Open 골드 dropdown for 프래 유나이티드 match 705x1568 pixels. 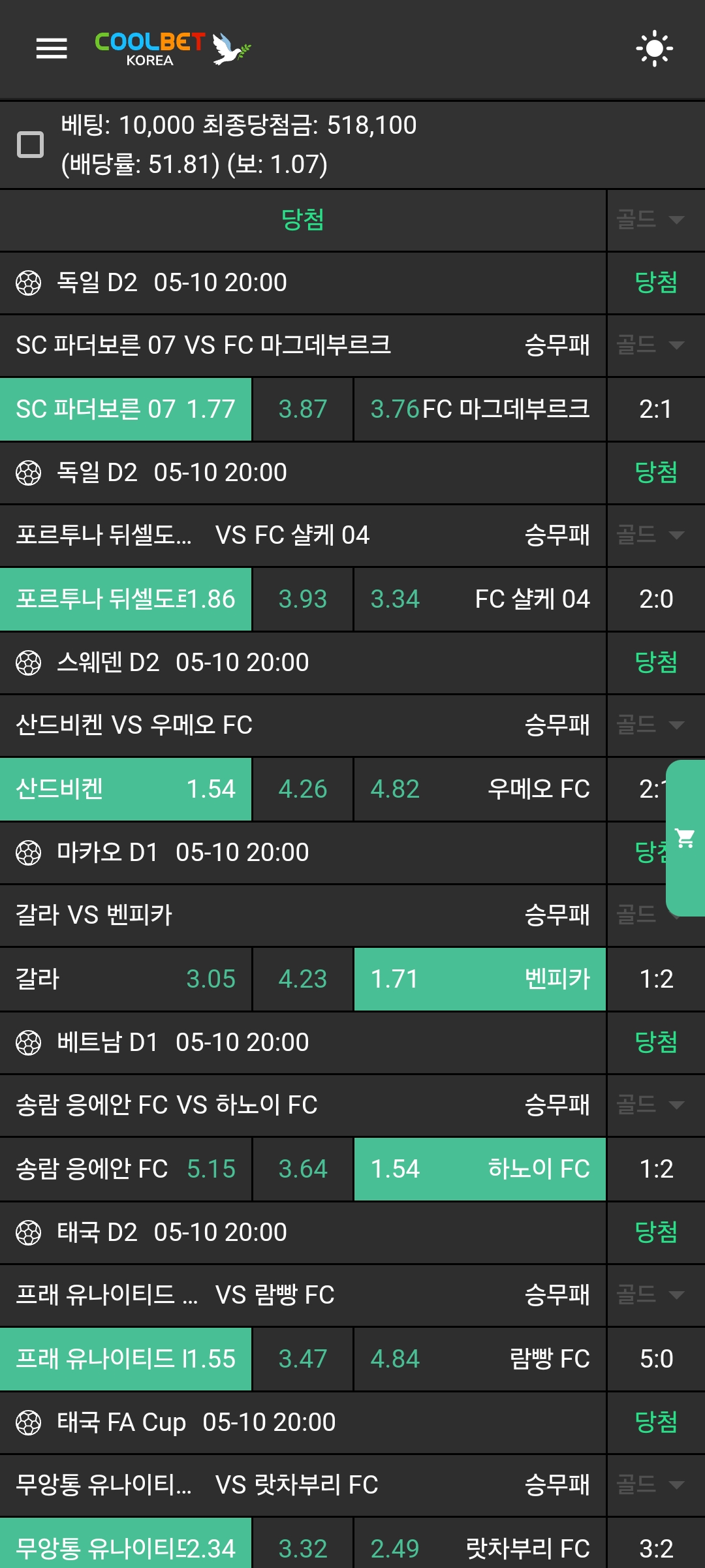650,1294
